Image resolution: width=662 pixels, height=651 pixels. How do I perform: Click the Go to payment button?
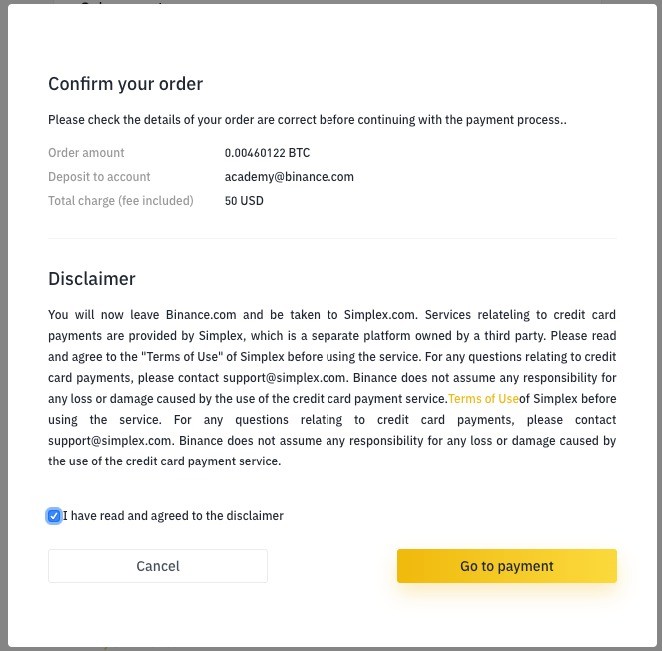coord(506,566)
